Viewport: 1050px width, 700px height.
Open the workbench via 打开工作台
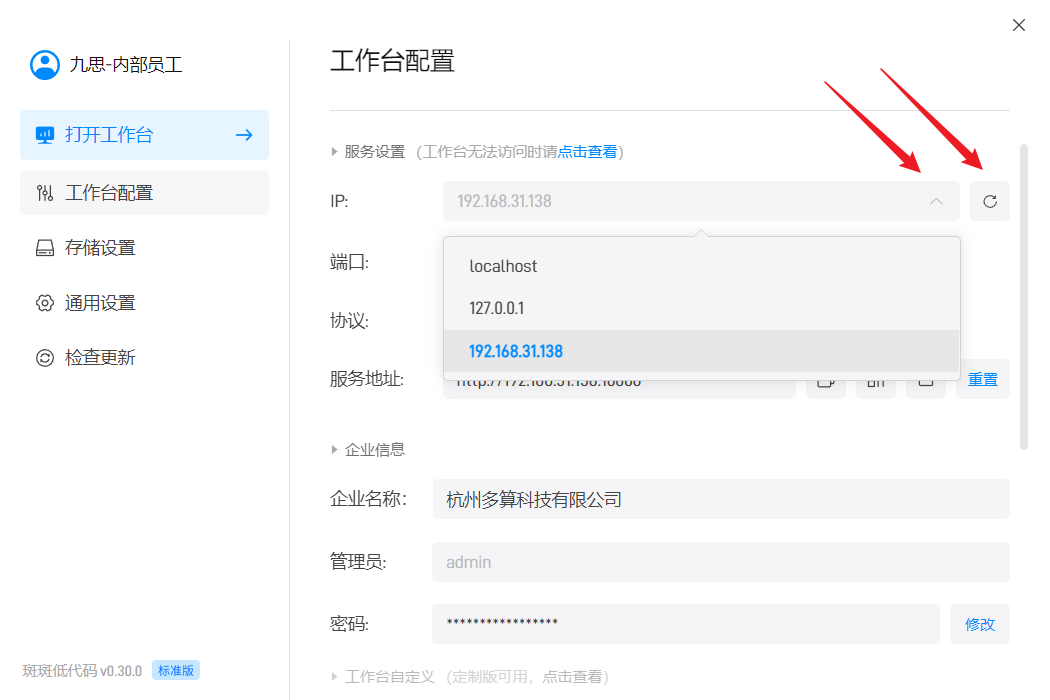point(145,135)
